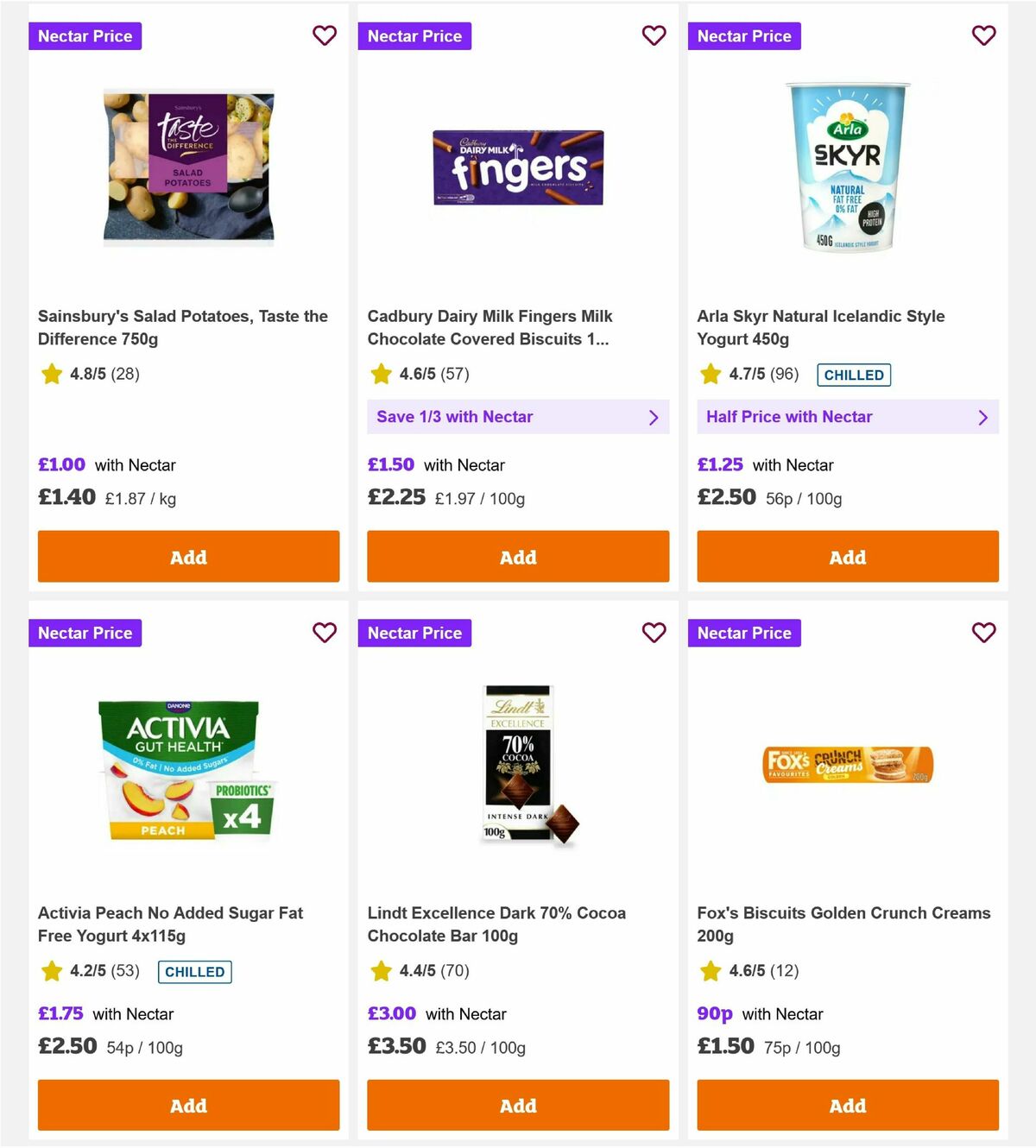Click the star rating on Salad Potatoes
Screen dimensions: 1036x1148
[52, 375]
